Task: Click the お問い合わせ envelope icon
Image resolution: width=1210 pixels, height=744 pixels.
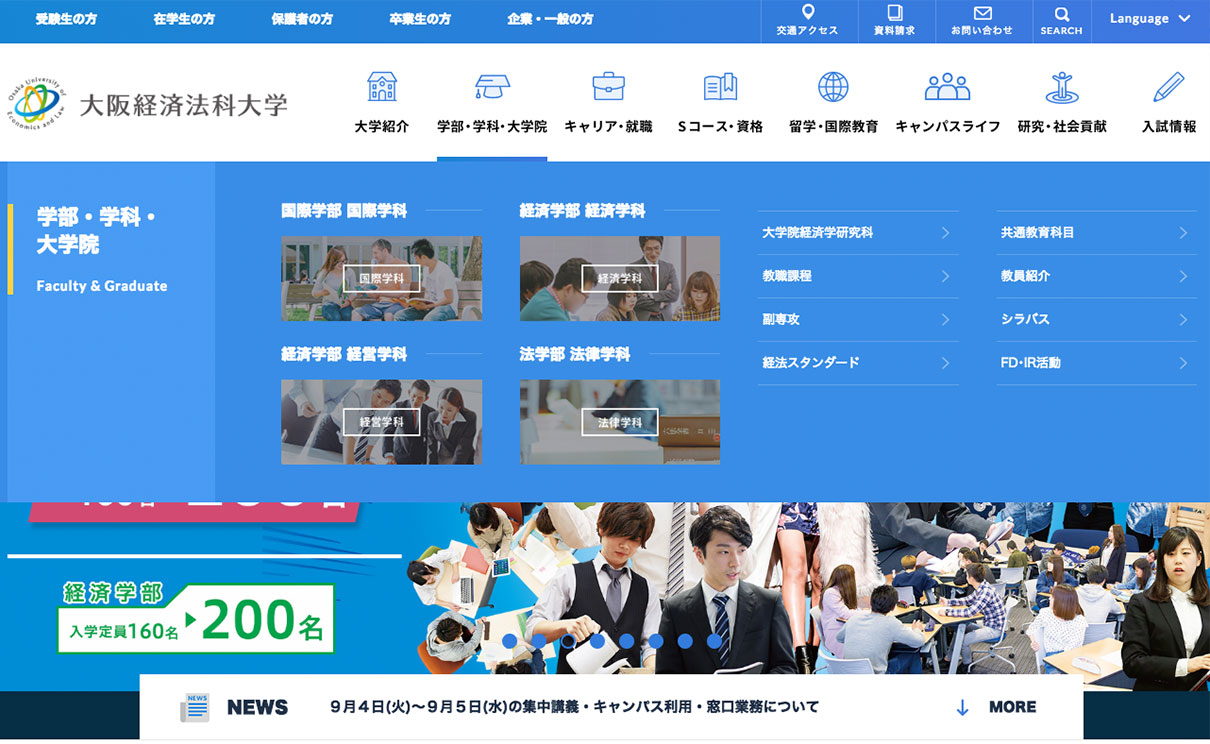Action: pos(982,14)
